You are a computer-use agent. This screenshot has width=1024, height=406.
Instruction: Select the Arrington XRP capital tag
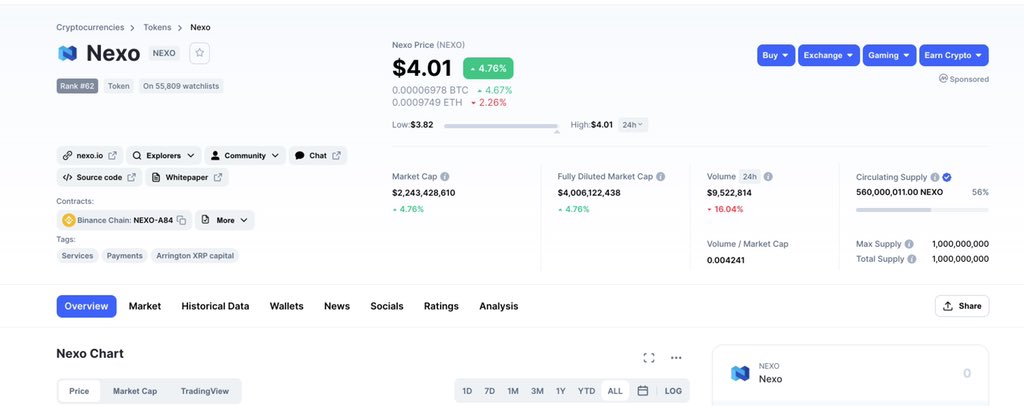point(195,255)
